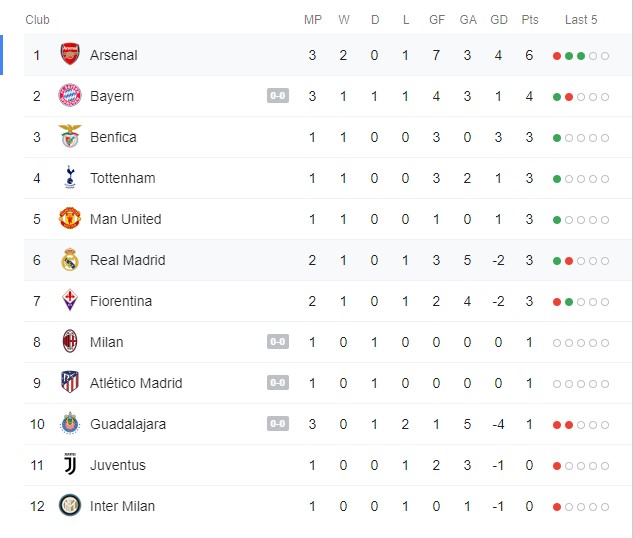Click the Real Madrid crest
The image size is (633, 538).
[x=70, y=259]
